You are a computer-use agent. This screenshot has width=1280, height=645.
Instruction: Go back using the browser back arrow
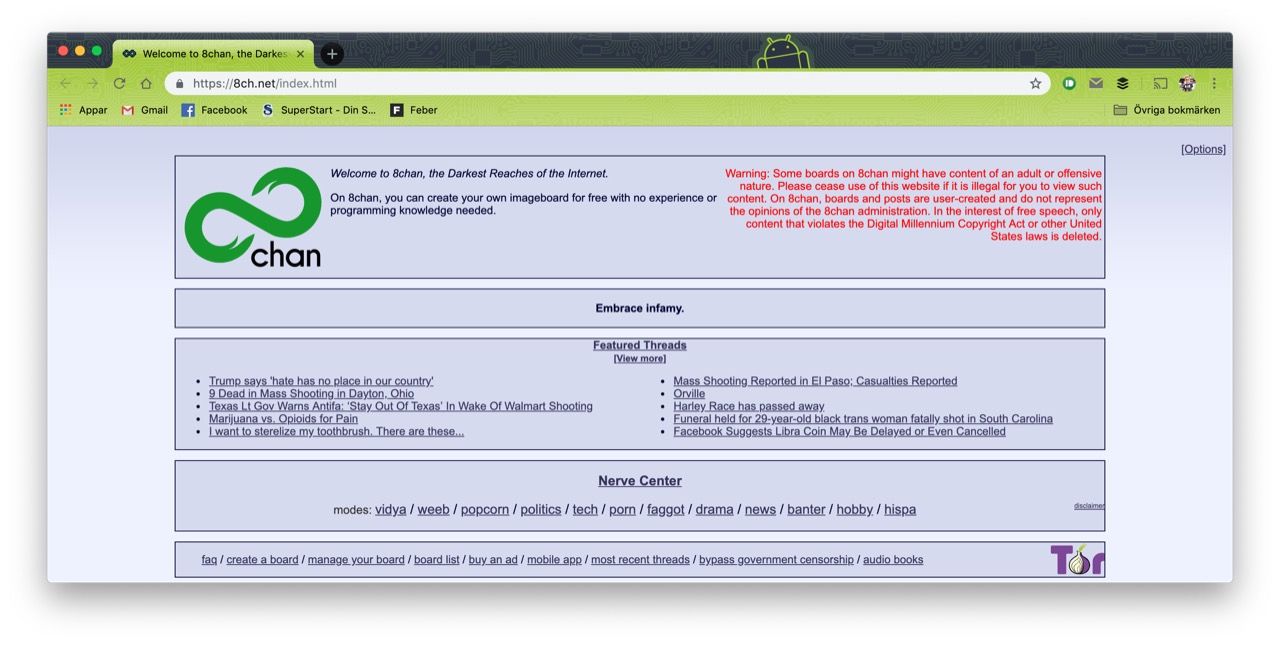65,84
